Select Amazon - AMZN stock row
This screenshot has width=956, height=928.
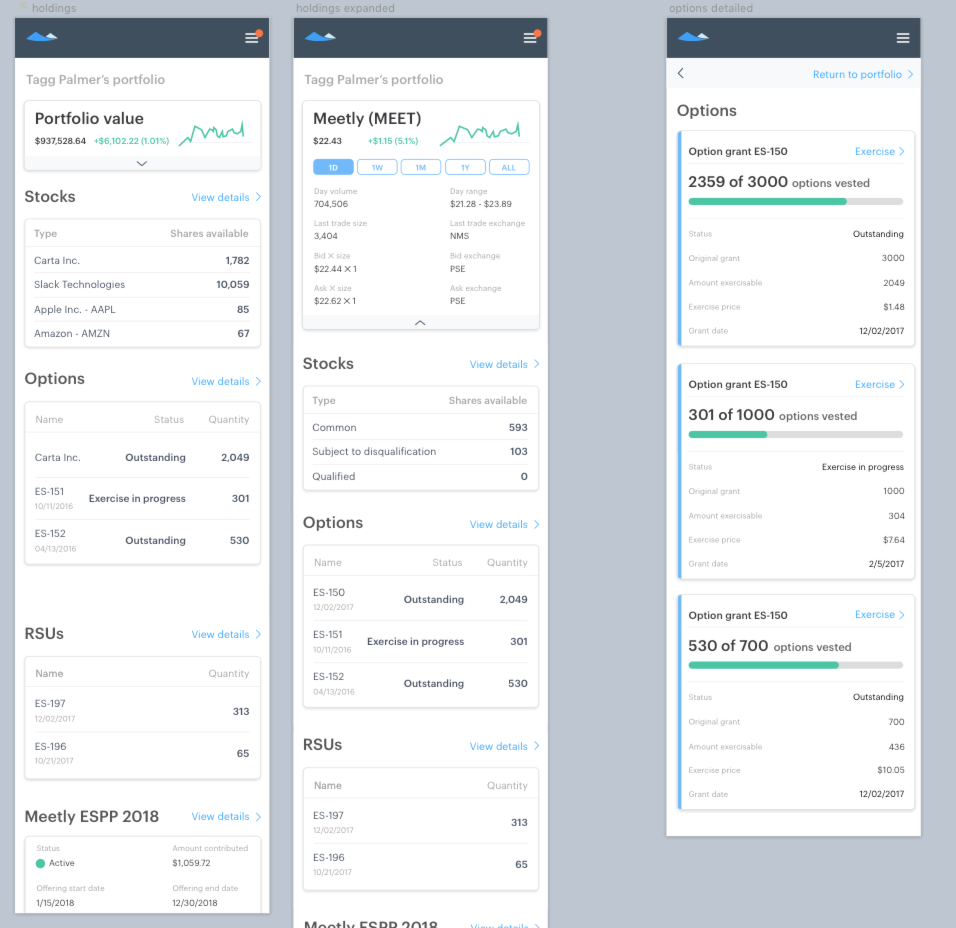pyautogui.click(x=142, y=334)
